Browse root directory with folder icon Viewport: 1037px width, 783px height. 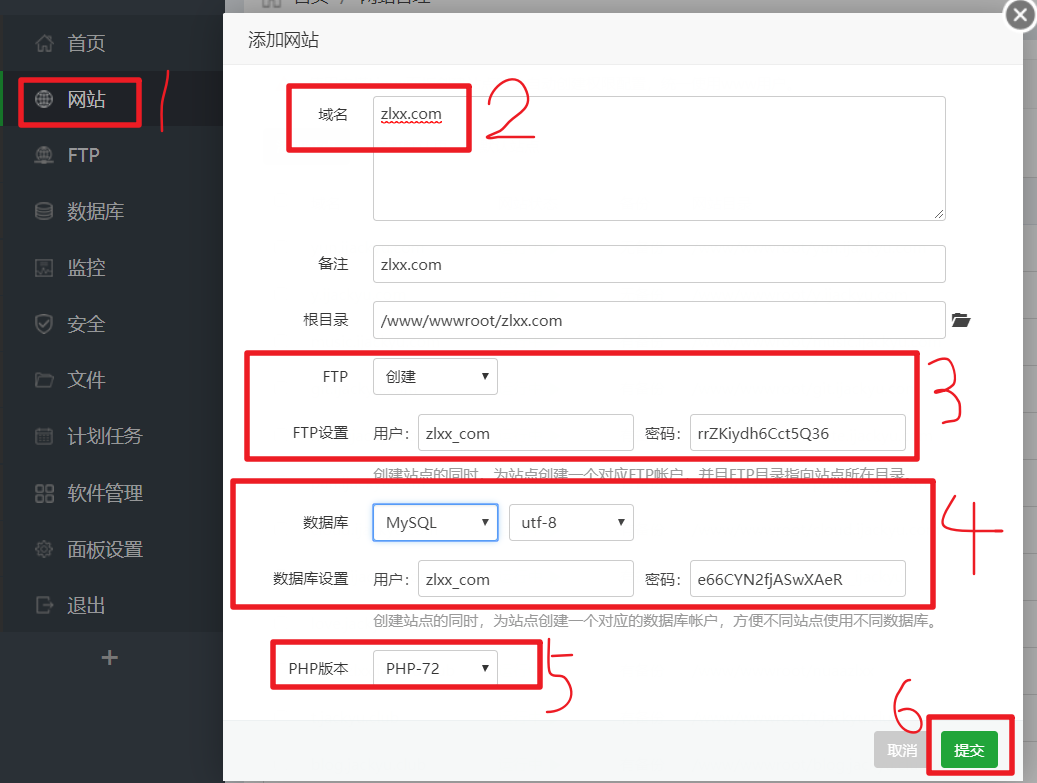point(960,321)
